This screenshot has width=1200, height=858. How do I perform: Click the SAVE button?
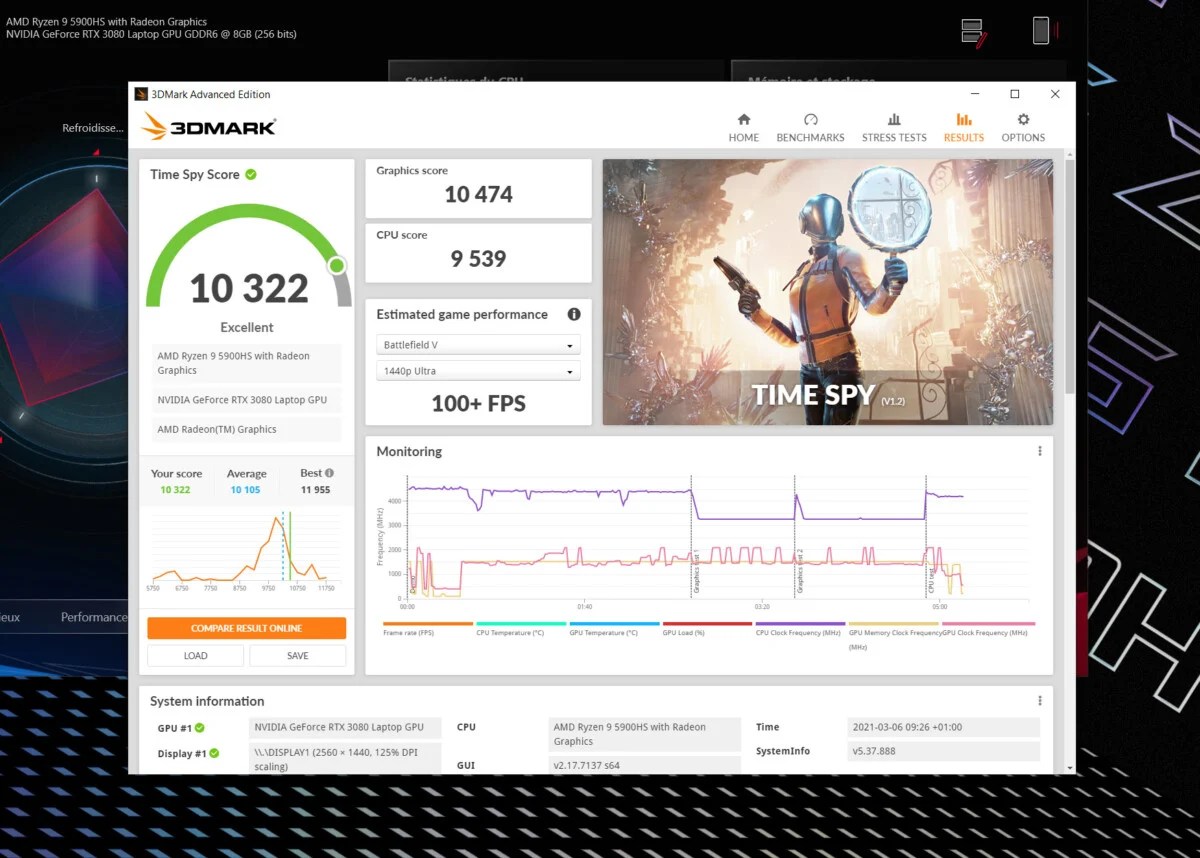tap(297, 656)
